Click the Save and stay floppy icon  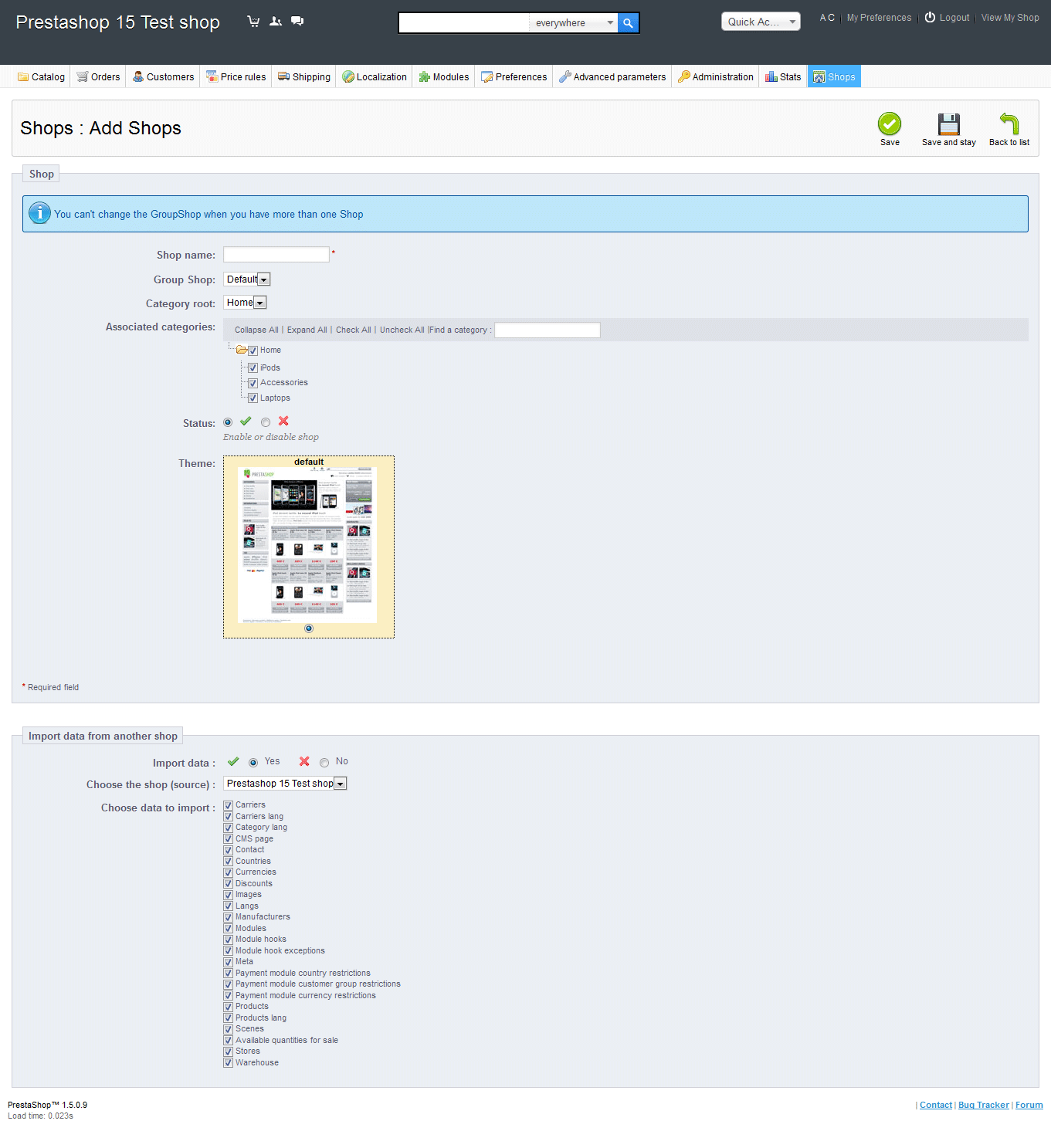click(948, 124)
